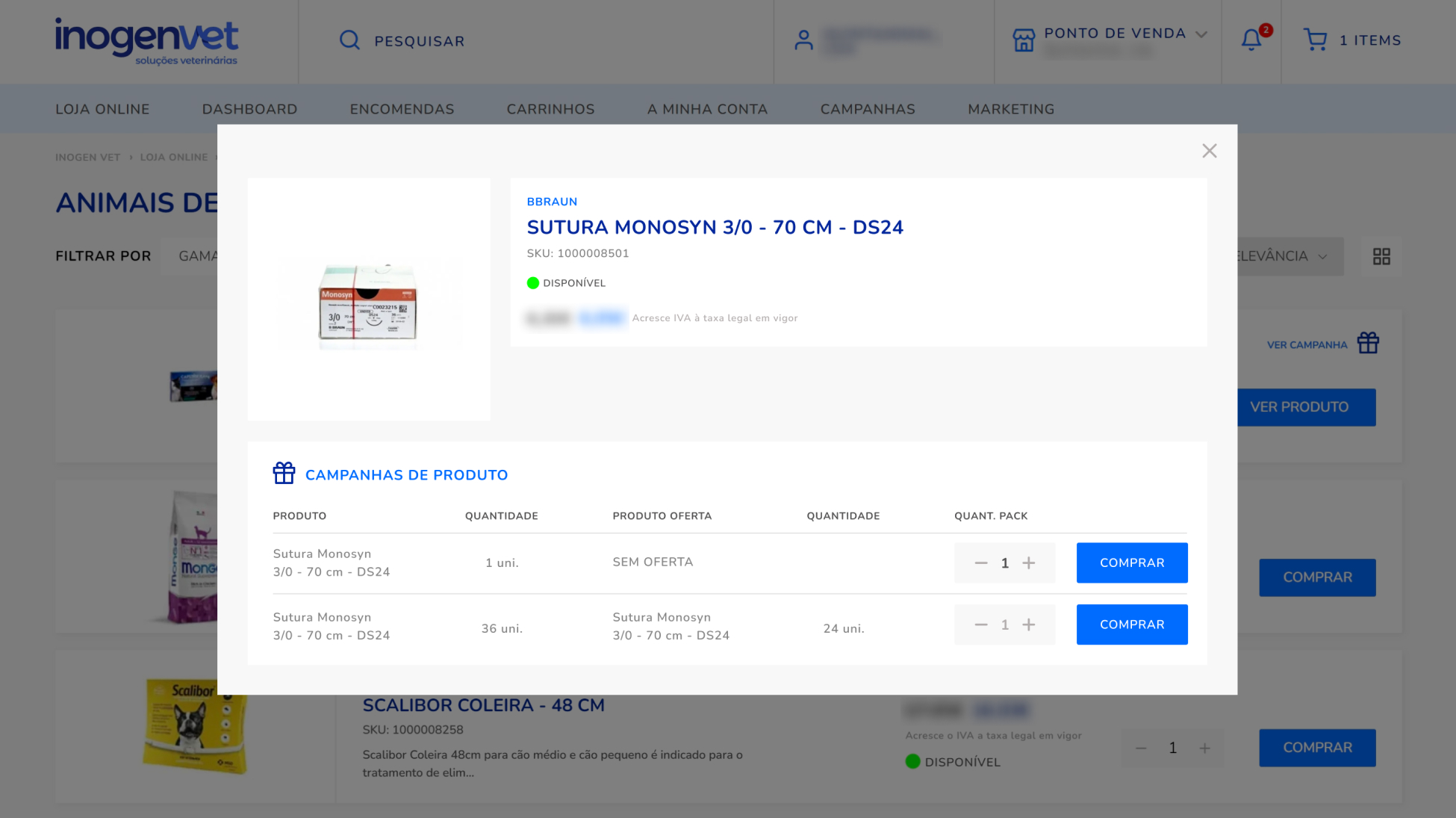Click the Sutura Monosyn 3/0 modal title
Image resolution: width=1456 pixels, height=818 pixels.
pos(715,227)
